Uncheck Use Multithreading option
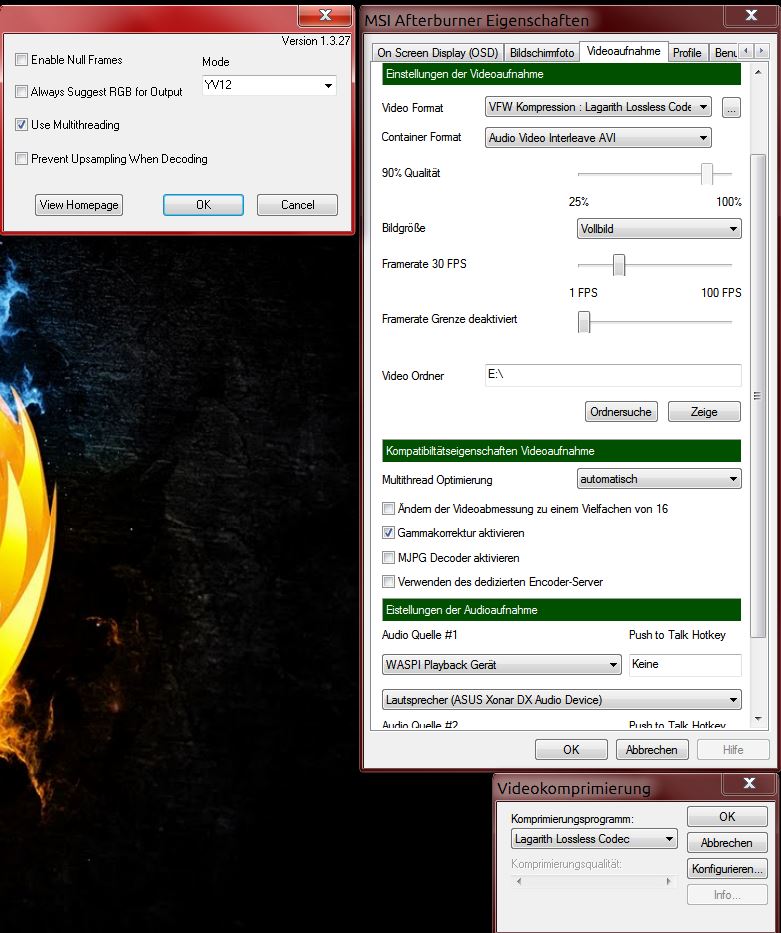 click(x=21, y=125)
